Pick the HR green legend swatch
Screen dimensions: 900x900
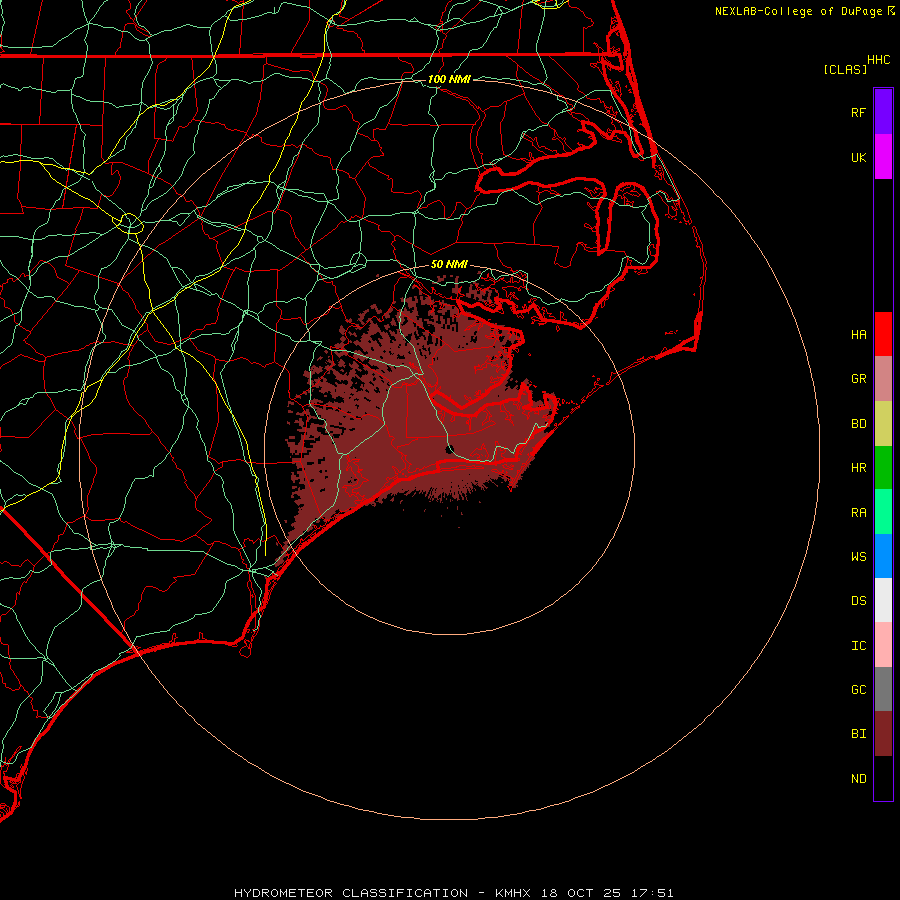click(x=883, y=468)
